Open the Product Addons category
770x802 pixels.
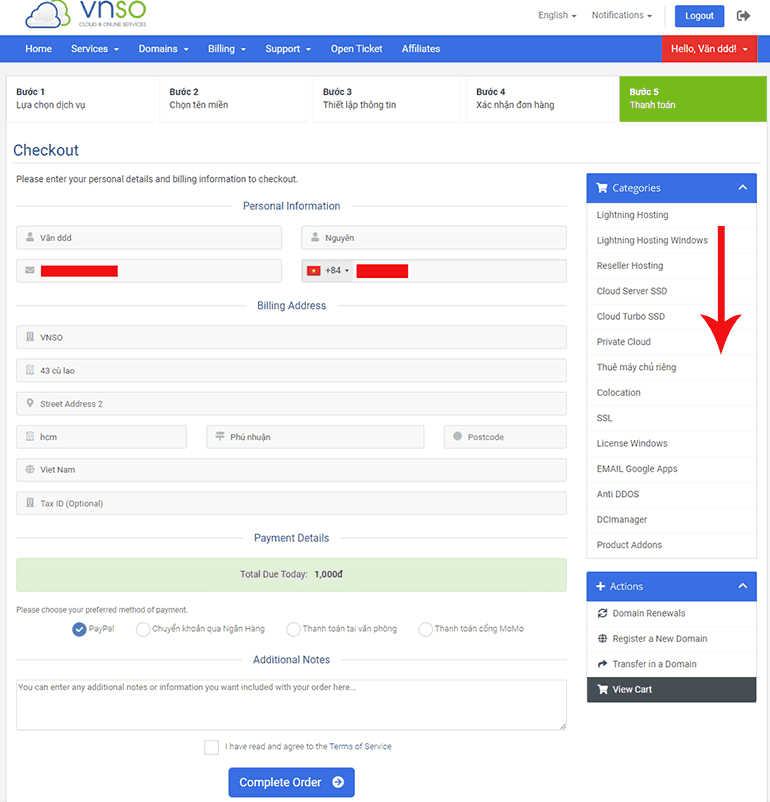pyautogui.click(x=671, y=545)
